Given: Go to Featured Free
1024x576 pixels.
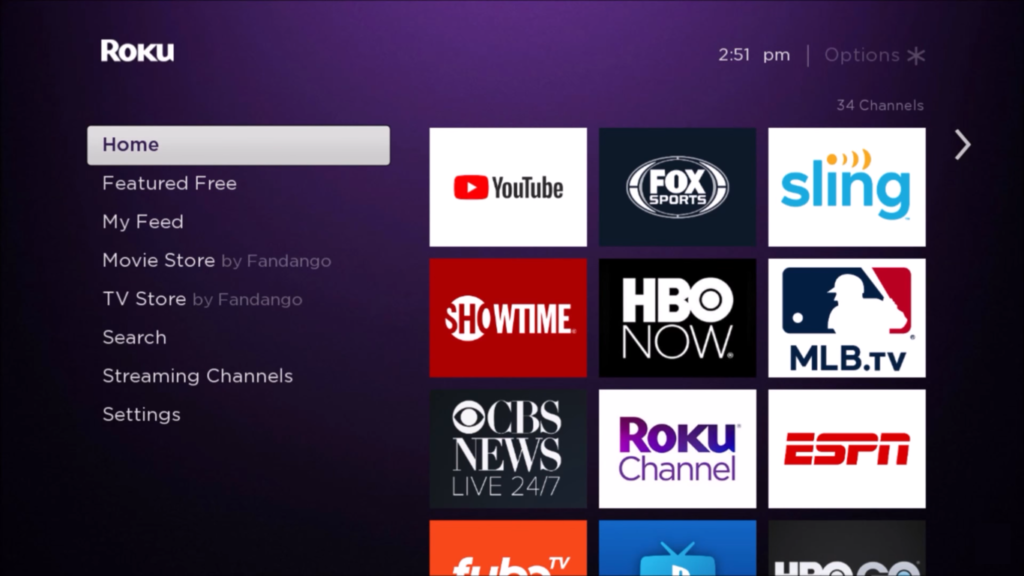Looking at the screenshot, I should [169, 184].
